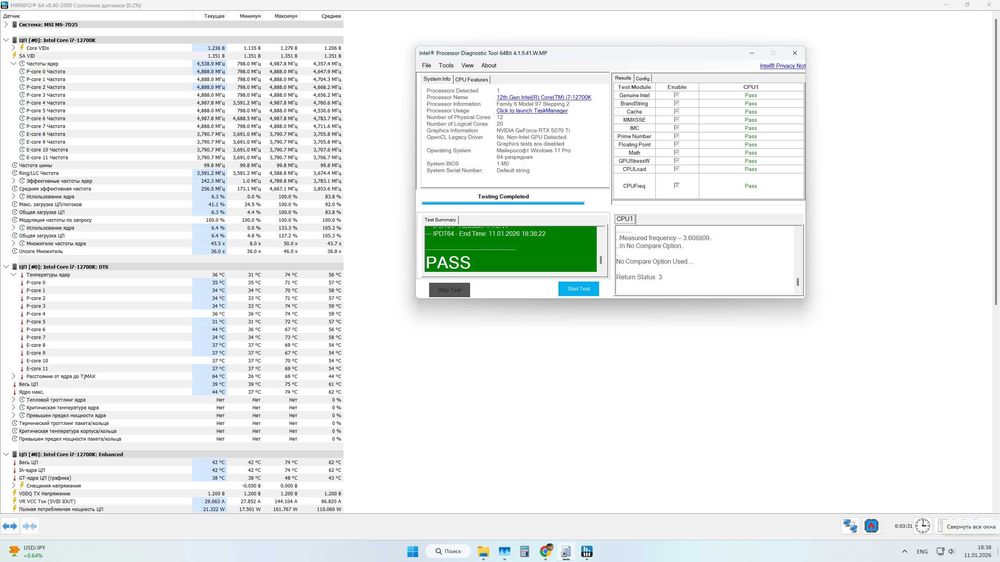Click lightning icon on VDDQ TX Напряжение row
Screen dimensions: 1000x562
(x=15, y=493)
